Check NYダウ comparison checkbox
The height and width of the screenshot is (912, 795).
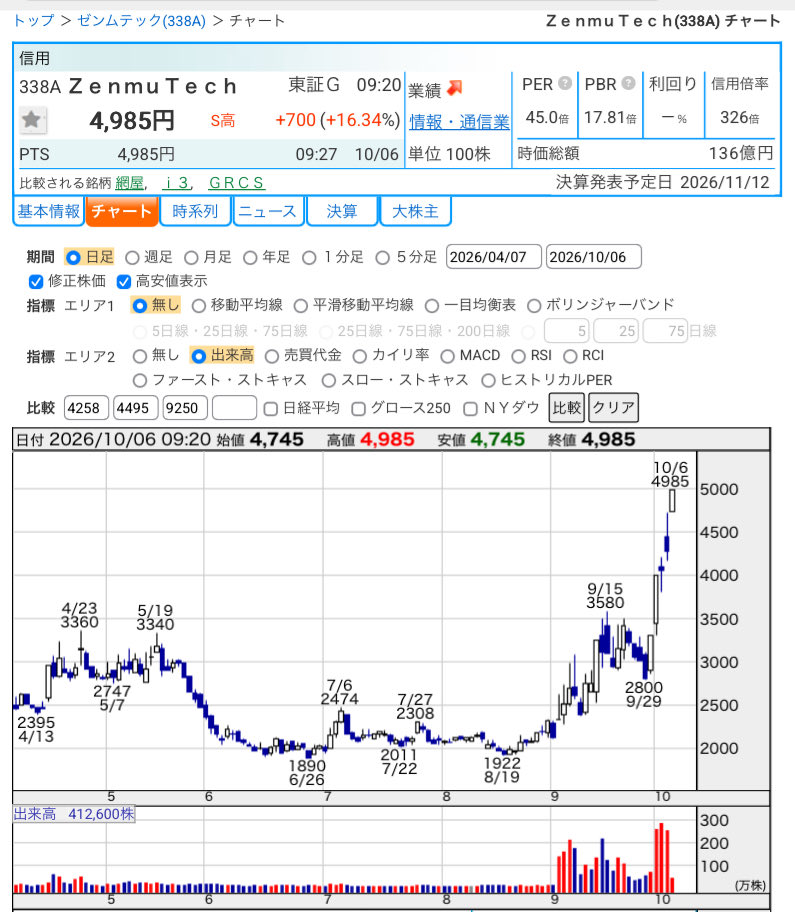(x=470, y=409)
